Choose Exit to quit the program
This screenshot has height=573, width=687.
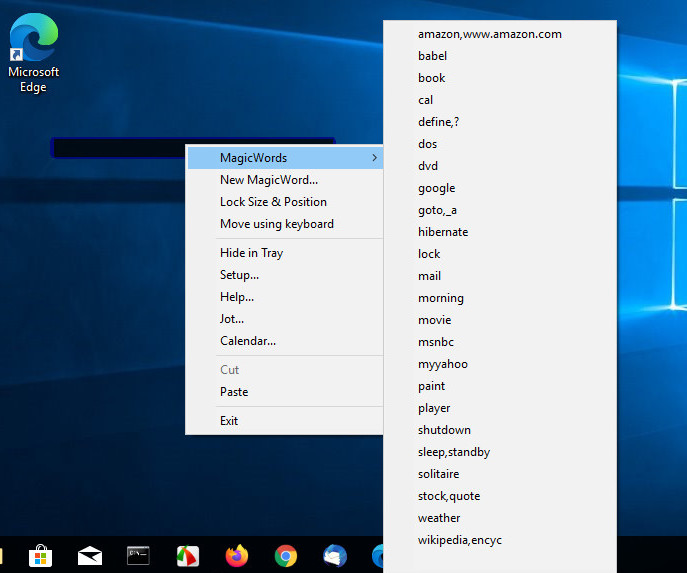[x=285, y=421]
